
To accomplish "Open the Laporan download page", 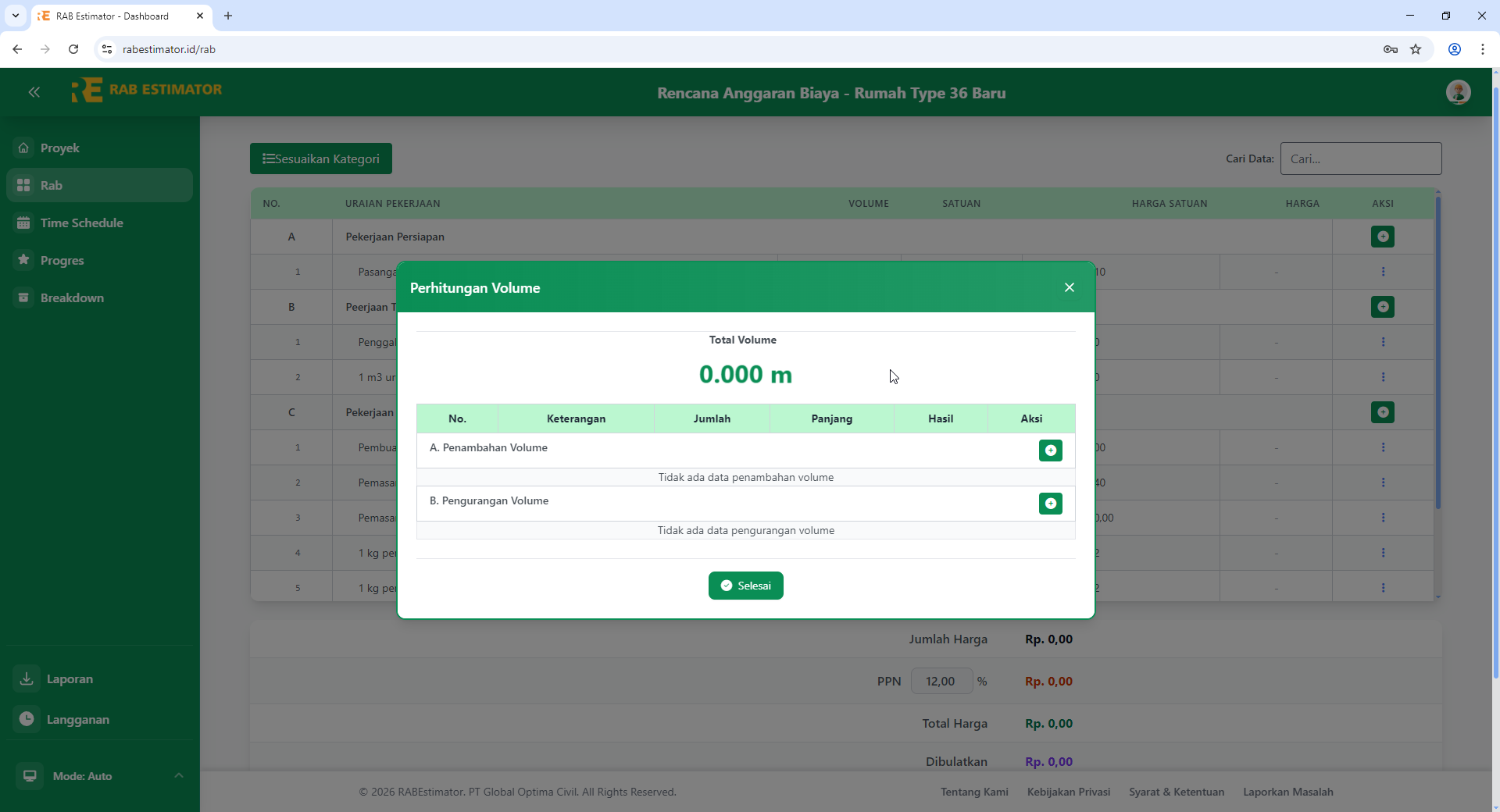I will pyautogui.click(x=70, y=679).
